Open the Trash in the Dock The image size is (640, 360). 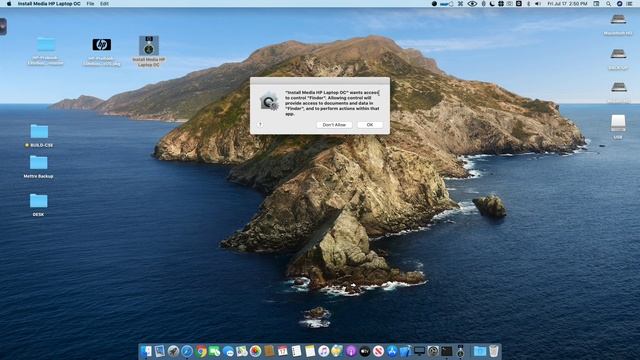493,351
